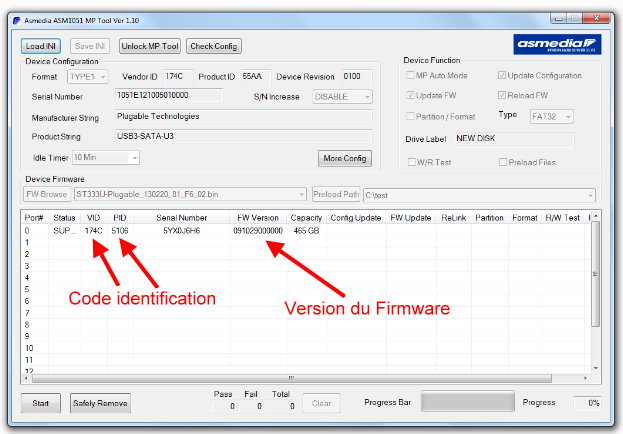The image size is (623, 434).
Task: Click the Progress Bar indicator
Action: 468,401
